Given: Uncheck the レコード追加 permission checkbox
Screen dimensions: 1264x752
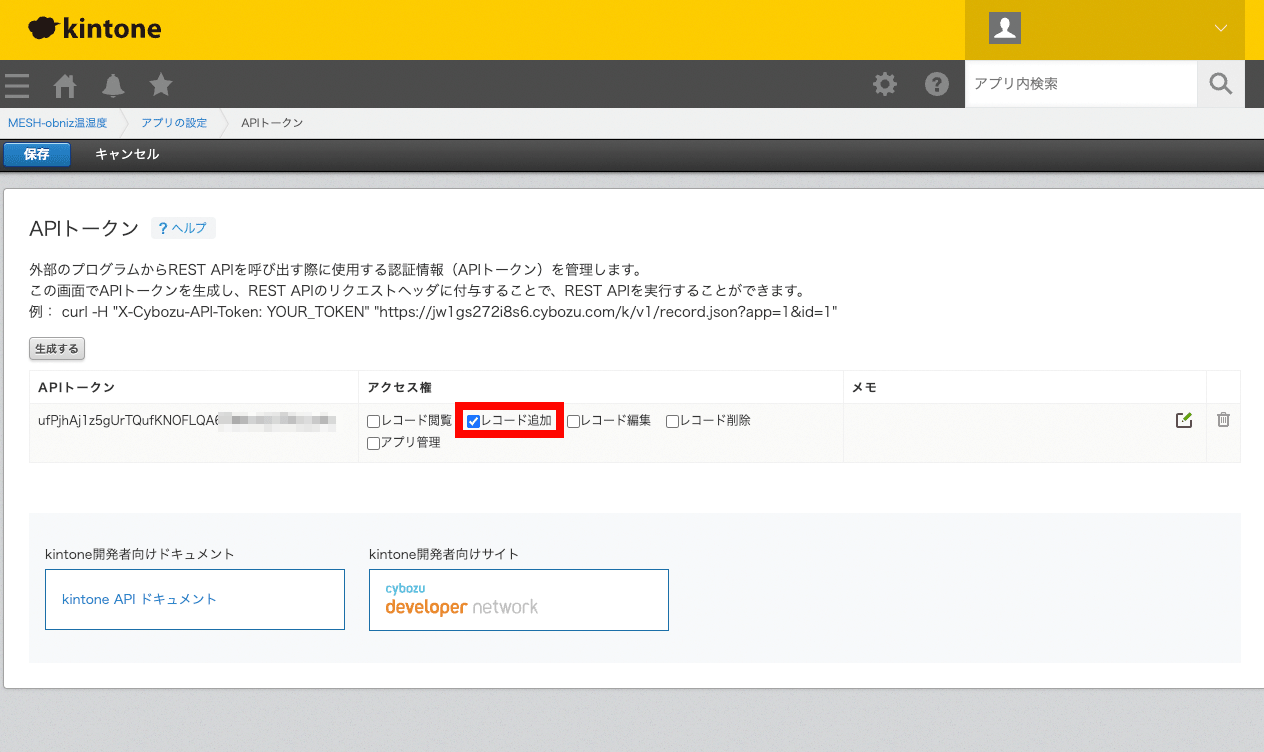Looking at the screenshot, I should click(474, 421).
